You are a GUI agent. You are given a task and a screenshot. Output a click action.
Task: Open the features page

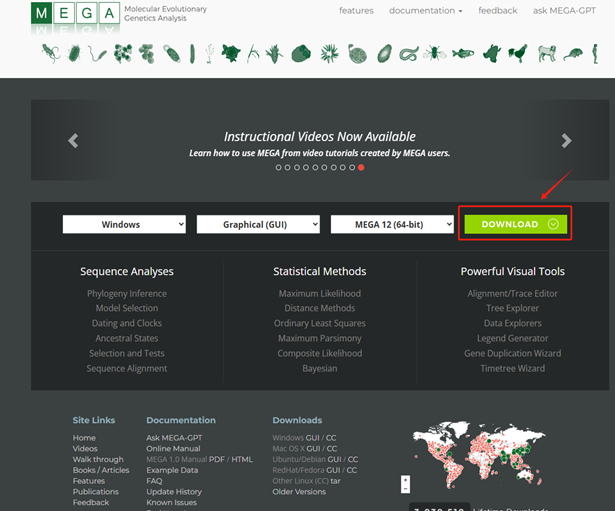pos(356,11)
